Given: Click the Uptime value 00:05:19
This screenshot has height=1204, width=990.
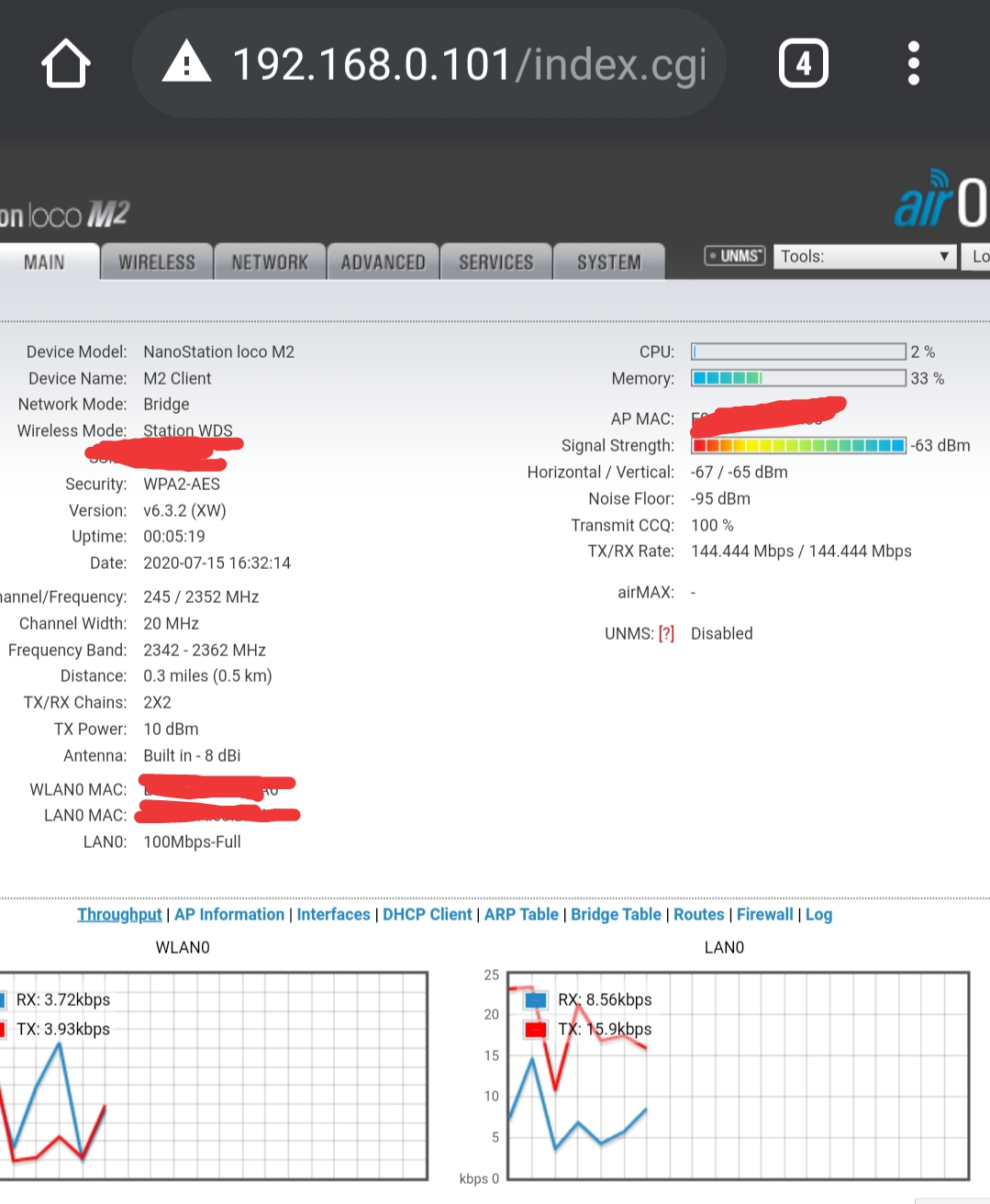Looking at the screenshot, I should (174, 536).
